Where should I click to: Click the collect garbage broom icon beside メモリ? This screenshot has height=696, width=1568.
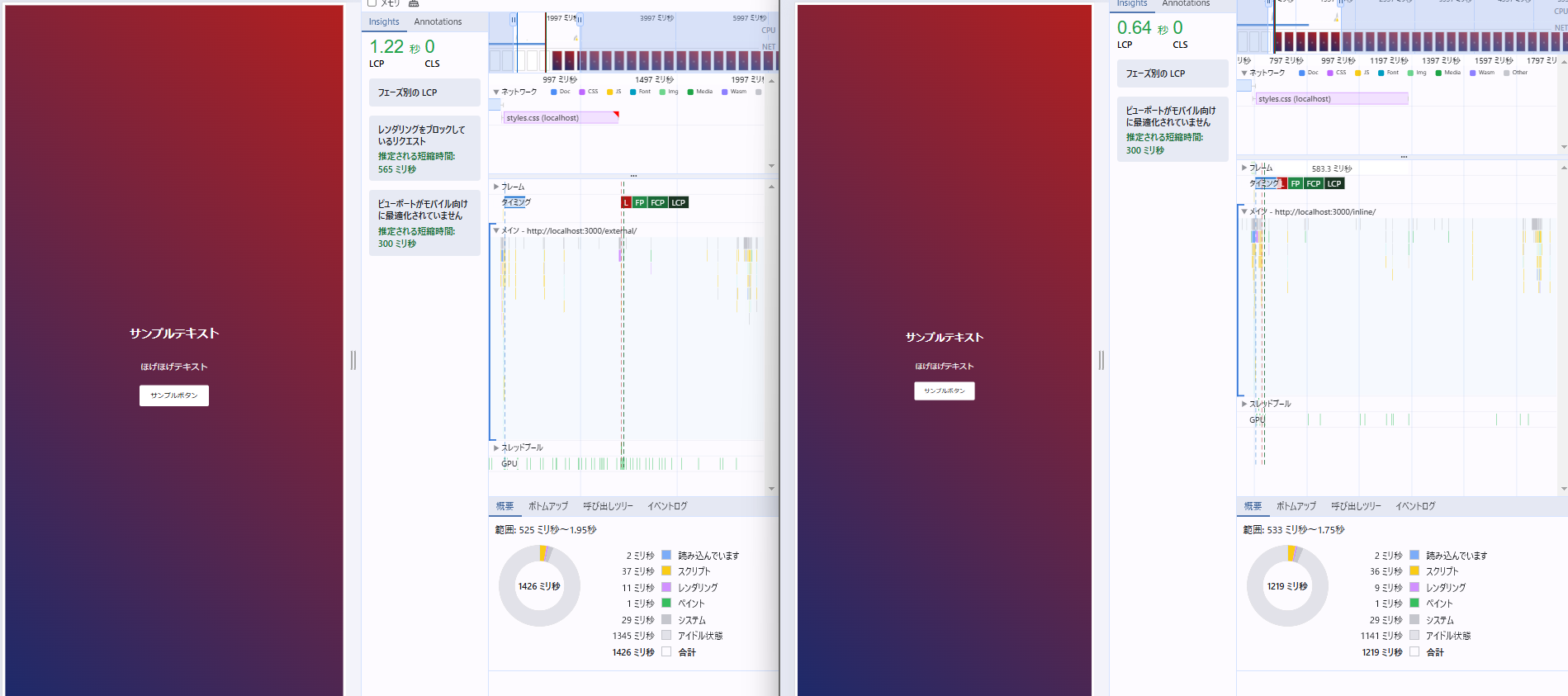414,3
